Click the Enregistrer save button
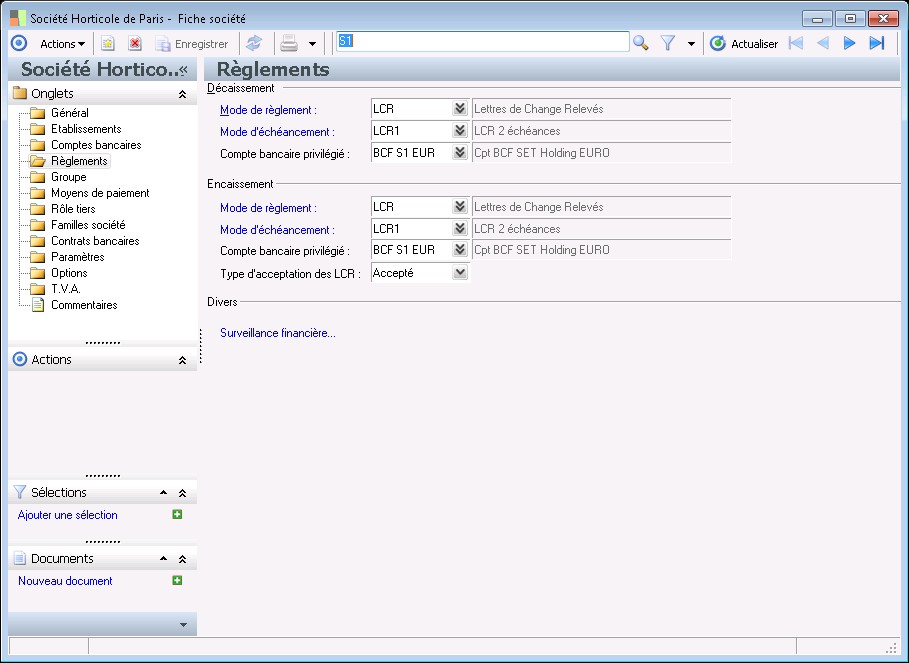This screenshot has height=663, width=909. point(192,44)
